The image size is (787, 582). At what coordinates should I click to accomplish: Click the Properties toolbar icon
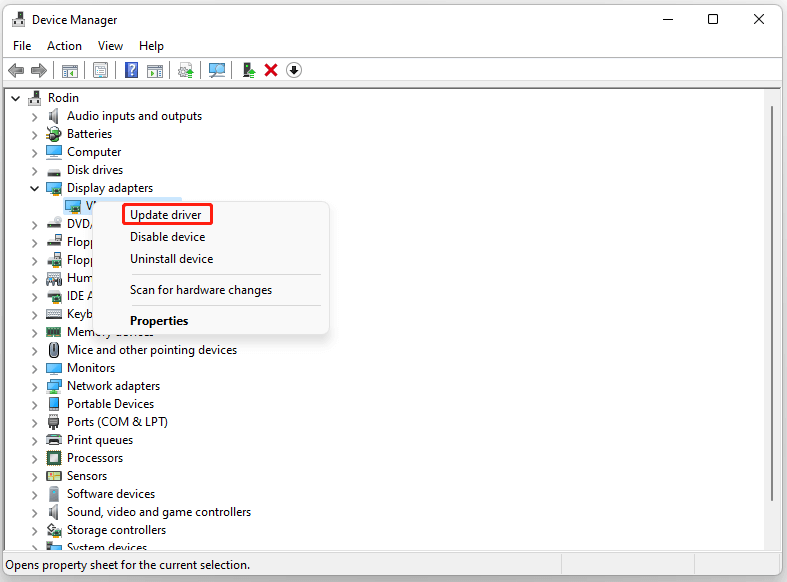(100, 70)
